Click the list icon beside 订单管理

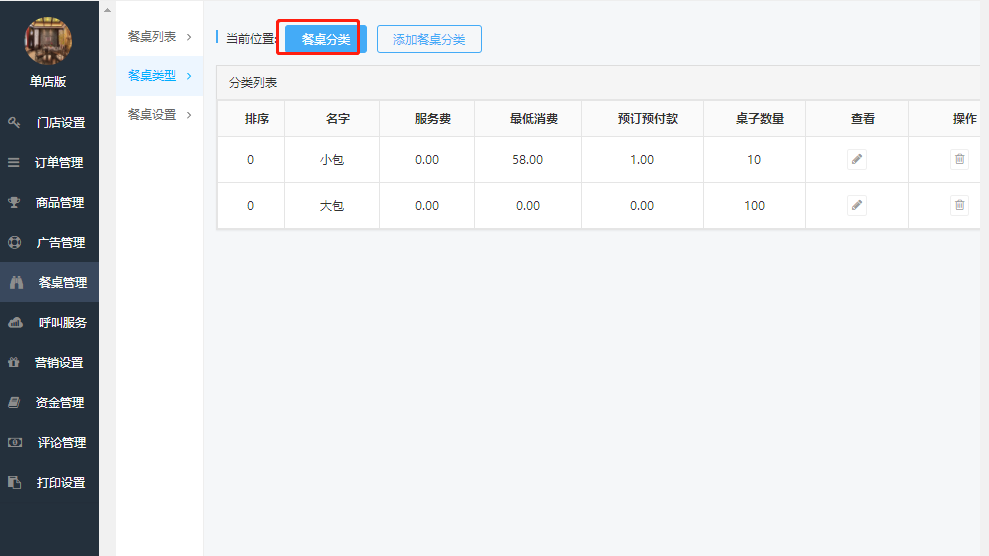[x=14, y=163]
